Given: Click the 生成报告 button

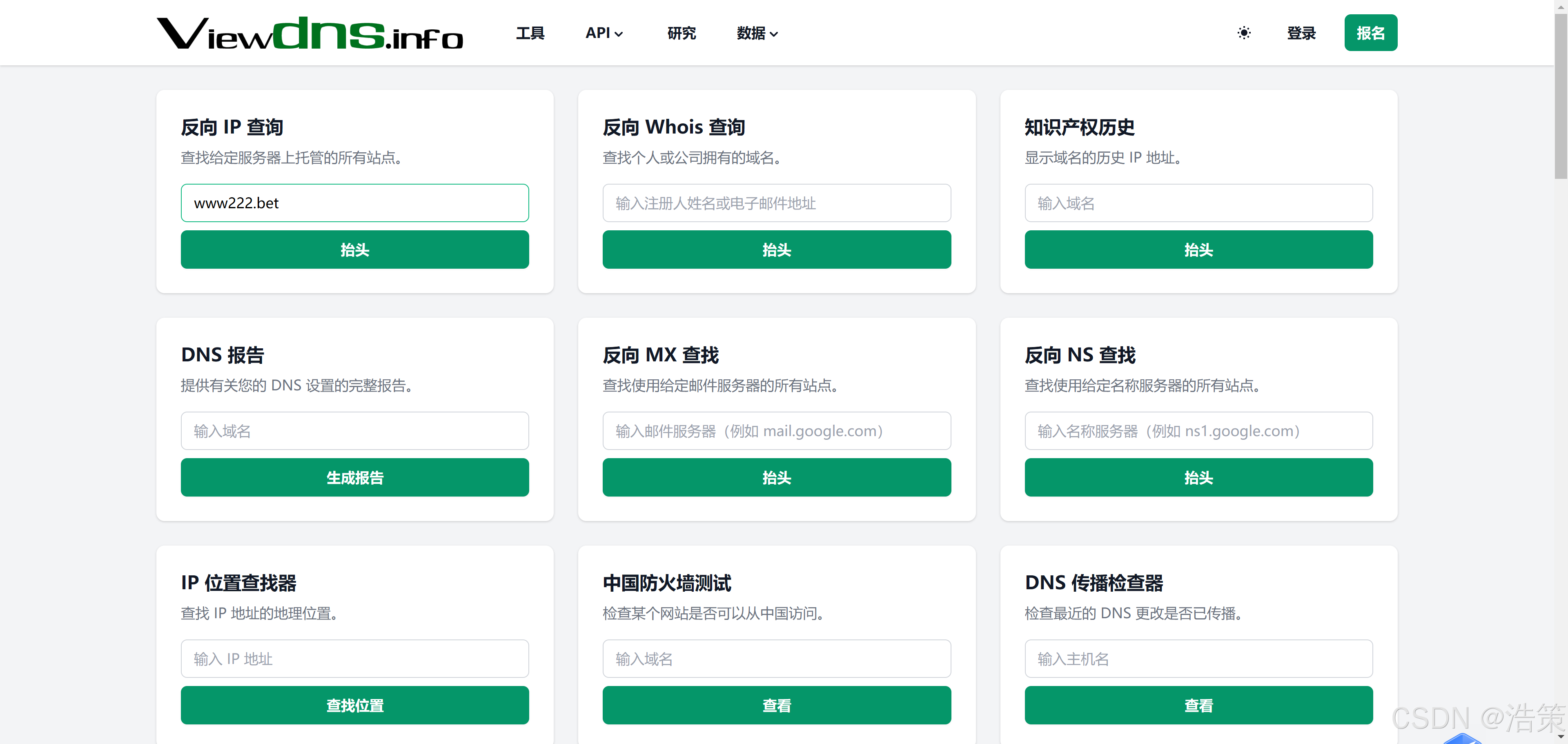Looking at the screenshot, I should pyautogui.click(x=355, y=477).
